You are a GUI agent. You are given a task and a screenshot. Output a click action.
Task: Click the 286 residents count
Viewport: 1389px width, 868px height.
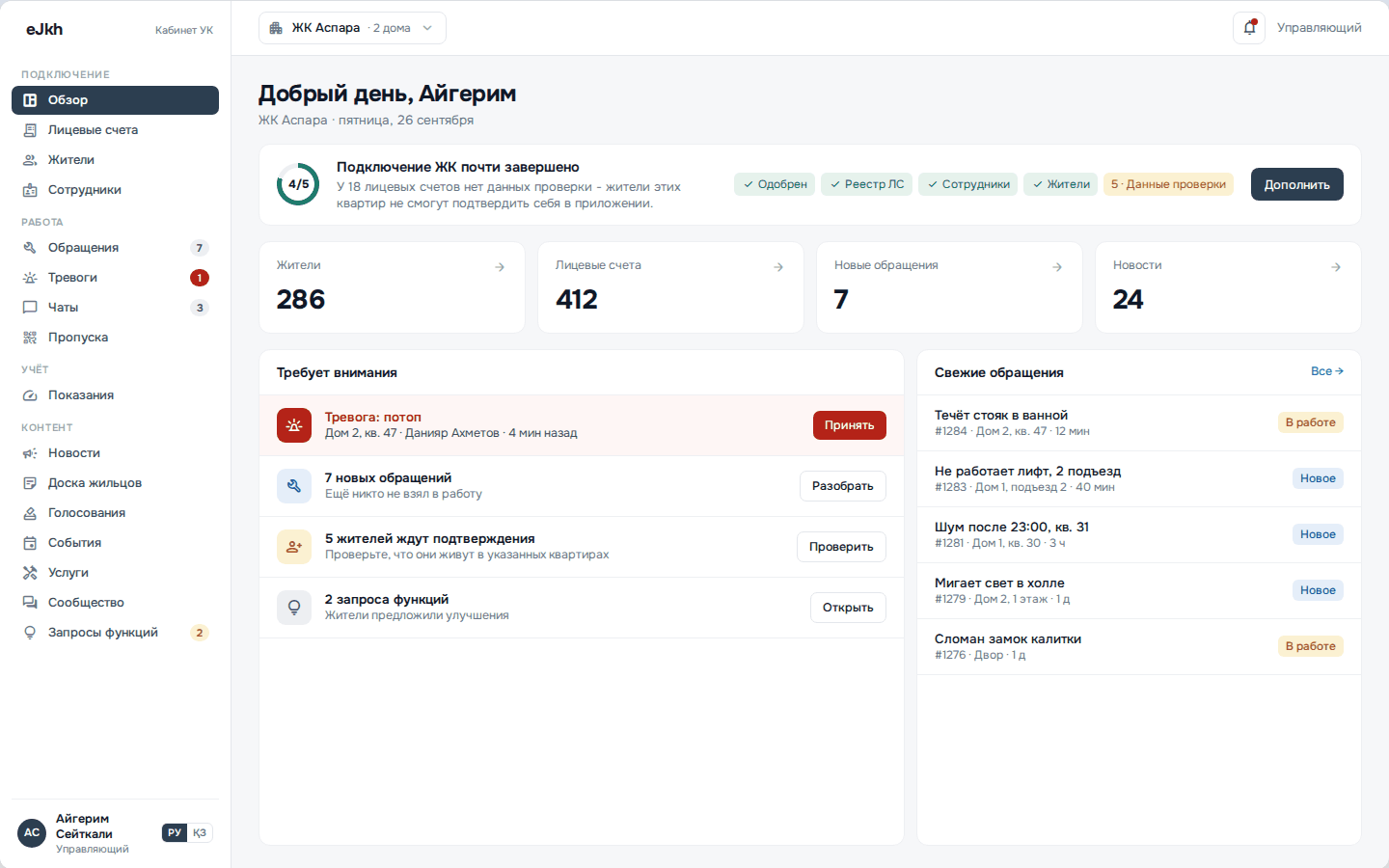pos(301,300)
